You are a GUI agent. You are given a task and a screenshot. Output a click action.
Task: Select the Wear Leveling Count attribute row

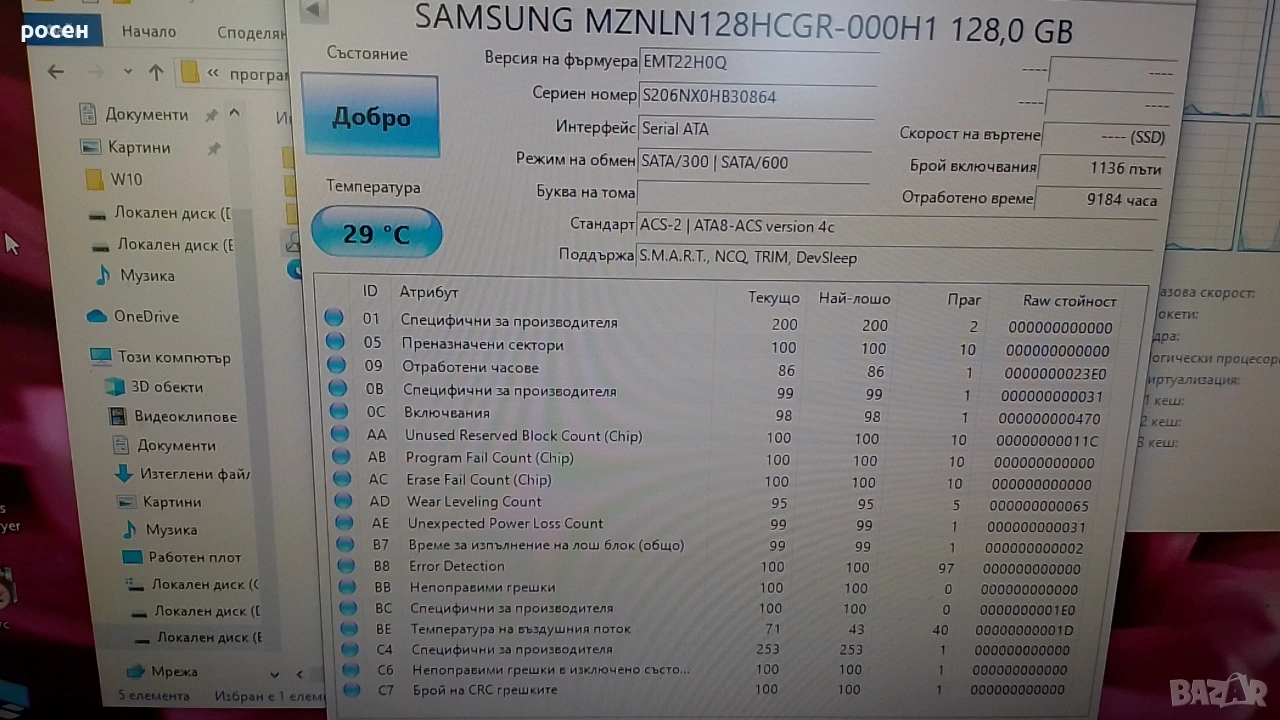[x=474, y=502]
